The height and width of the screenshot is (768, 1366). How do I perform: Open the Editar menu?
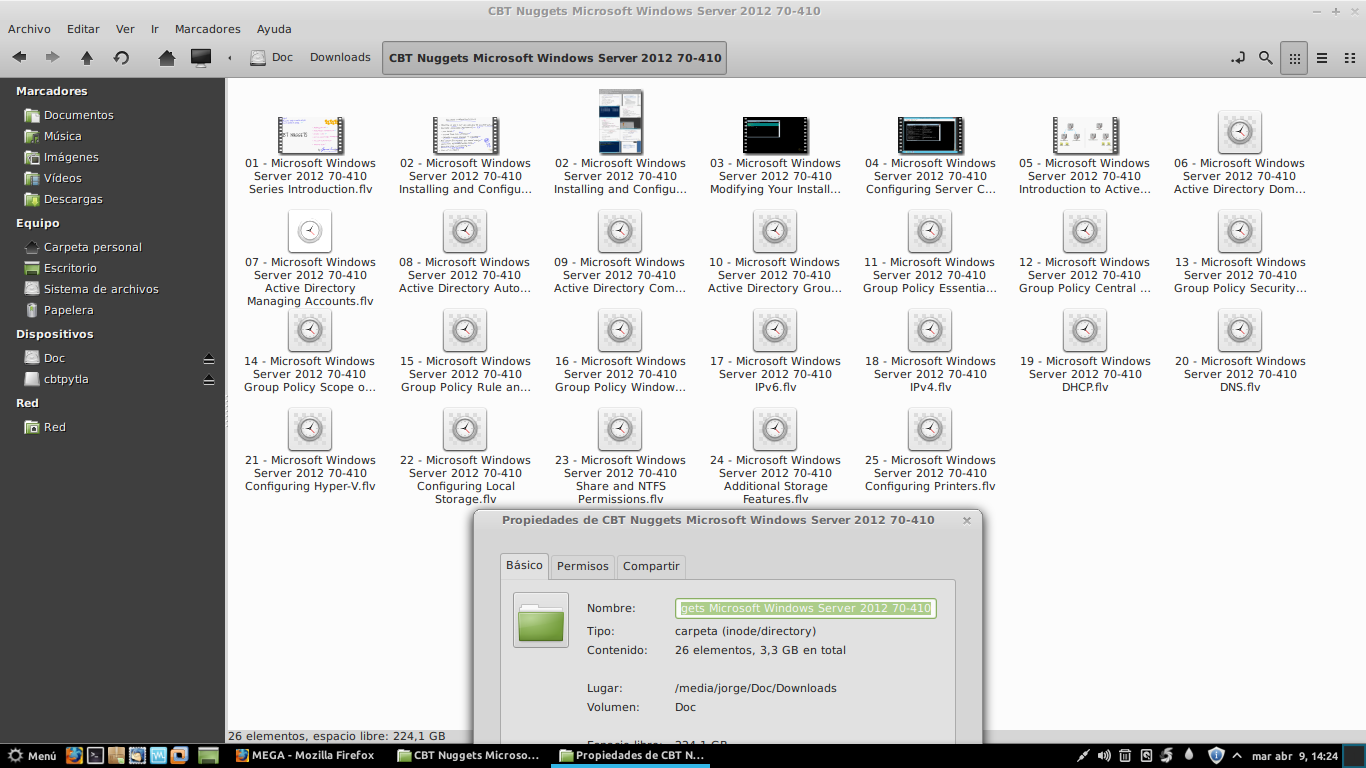click(x=83, y=29)
